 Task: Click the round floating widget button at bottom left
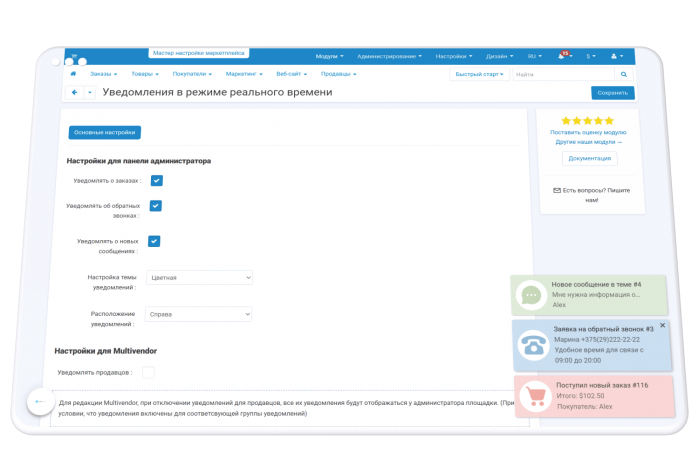tap(41, 401)
